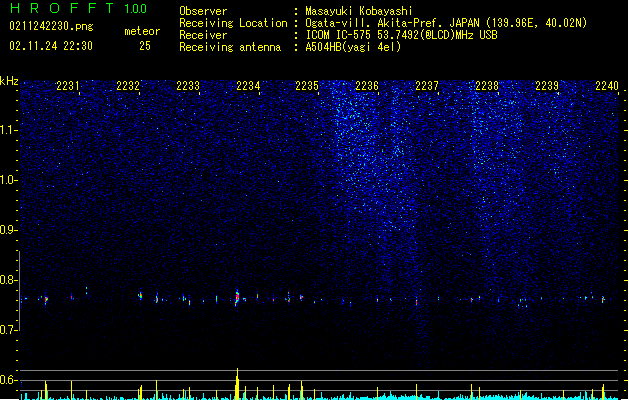Click the 1.0 kHz axis label
Image resolution: width=629 pixels, height=400 pixels.
[x=8, y=180]
